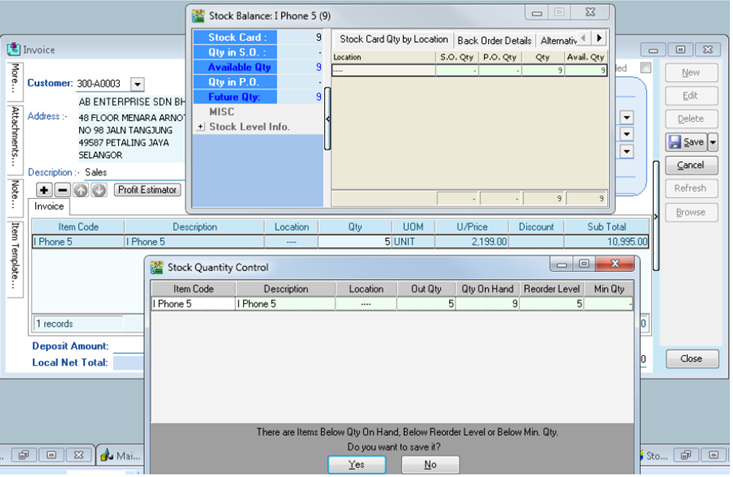Open the Profit Estimator
733x477 pixels.
tap(147, 190)
